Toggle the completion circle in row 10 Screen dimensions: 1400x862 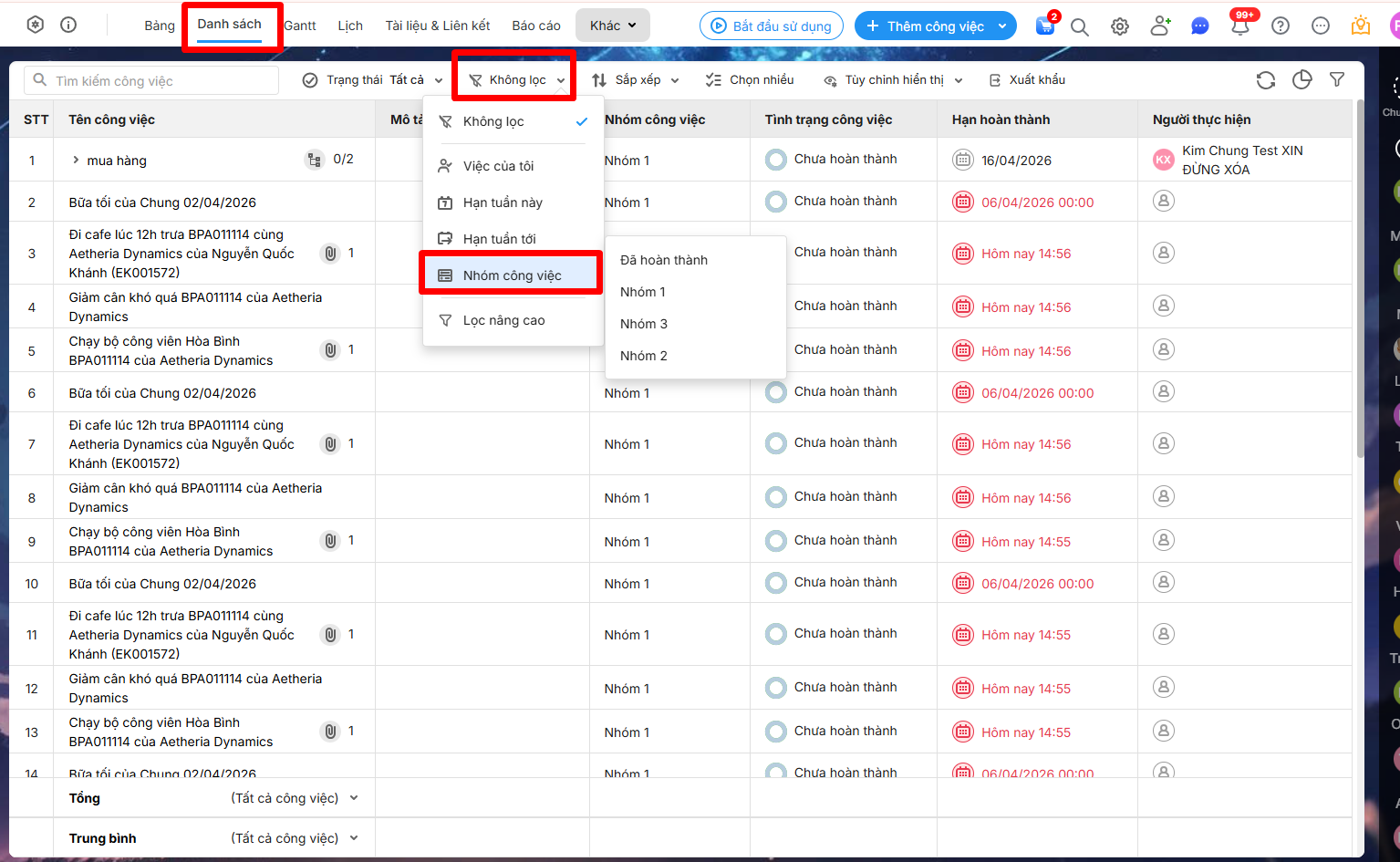[776, 583]
